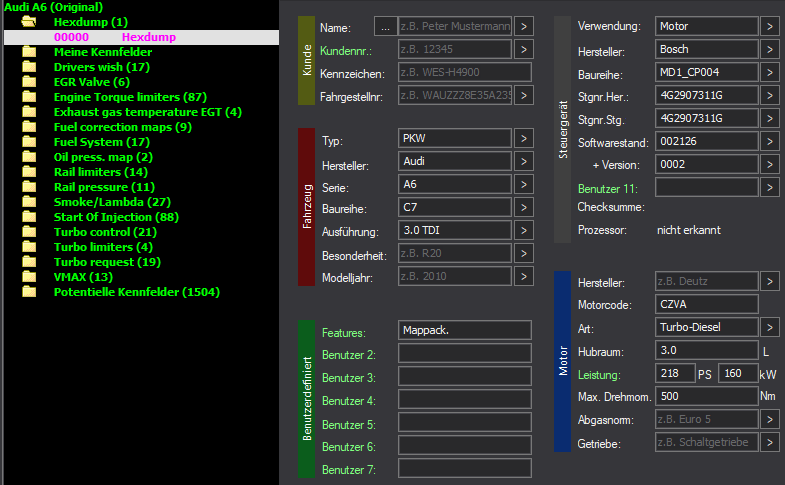785x485 pixels.
Task: Click into the Kennzeichen input field
Action: (465, 72)
